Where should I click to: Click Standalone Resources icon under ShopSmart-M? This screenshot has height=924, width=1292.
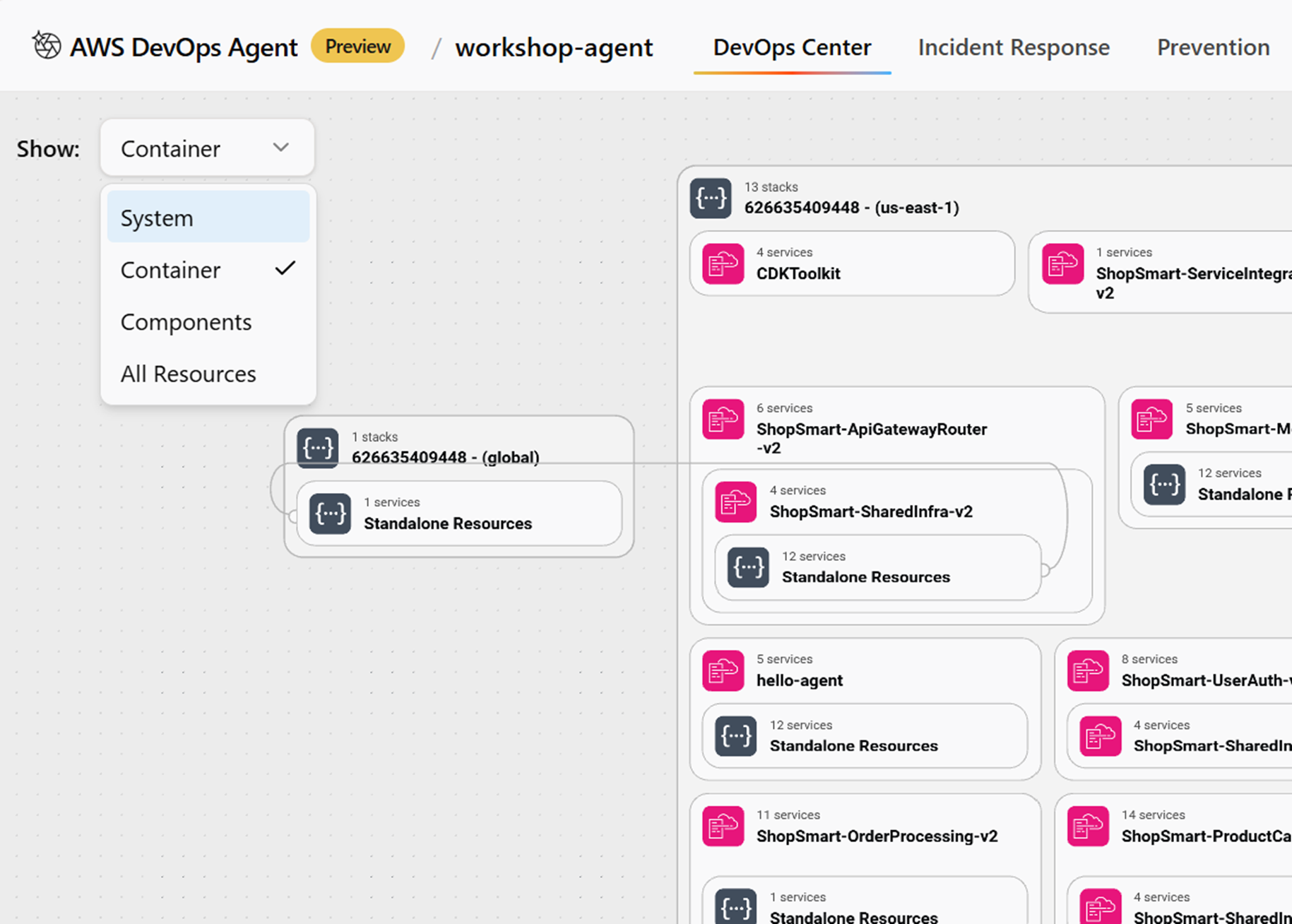click(x=1164, y=485)
